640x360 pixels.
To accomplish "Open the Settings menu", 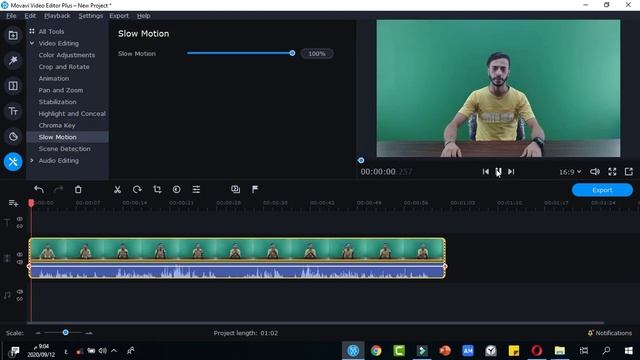I will pos(91,16).
